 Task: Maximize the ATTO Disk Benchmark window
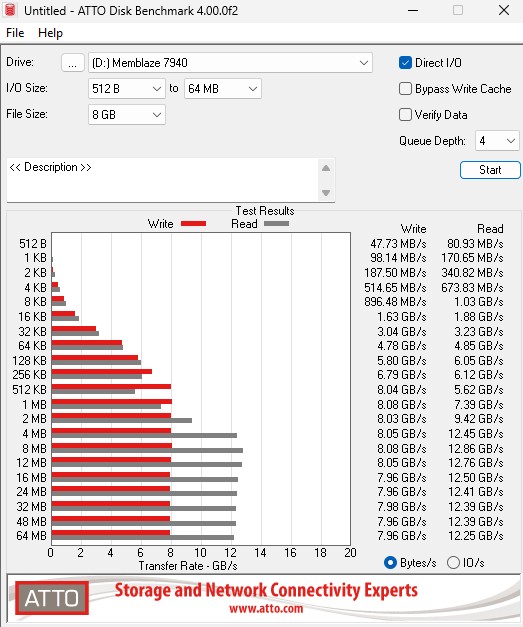pos(458,10)
